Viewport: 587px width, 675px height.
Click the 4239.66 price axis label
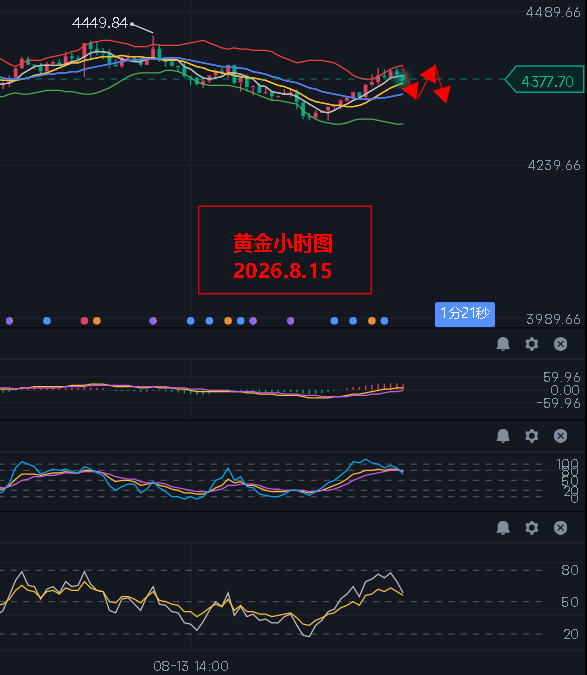pos(554,165)
